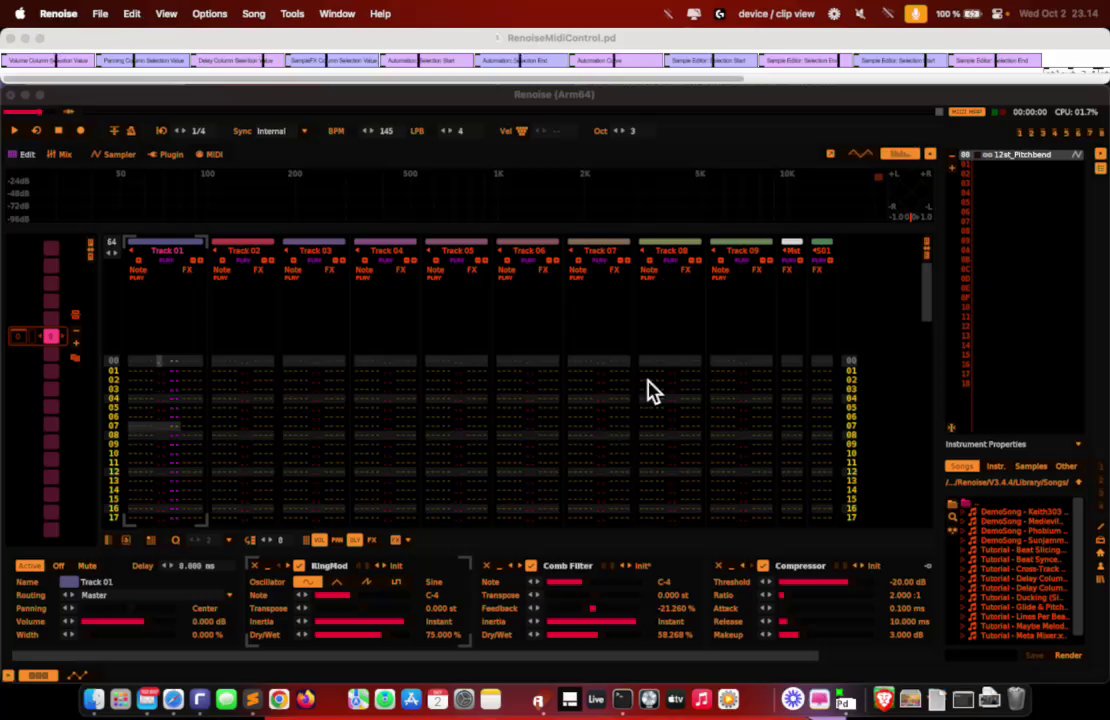The width and height of the screenshot is (1110, 720).
Task: Open the quantize amount dropdown arrow
Action: tap(229, 540)
